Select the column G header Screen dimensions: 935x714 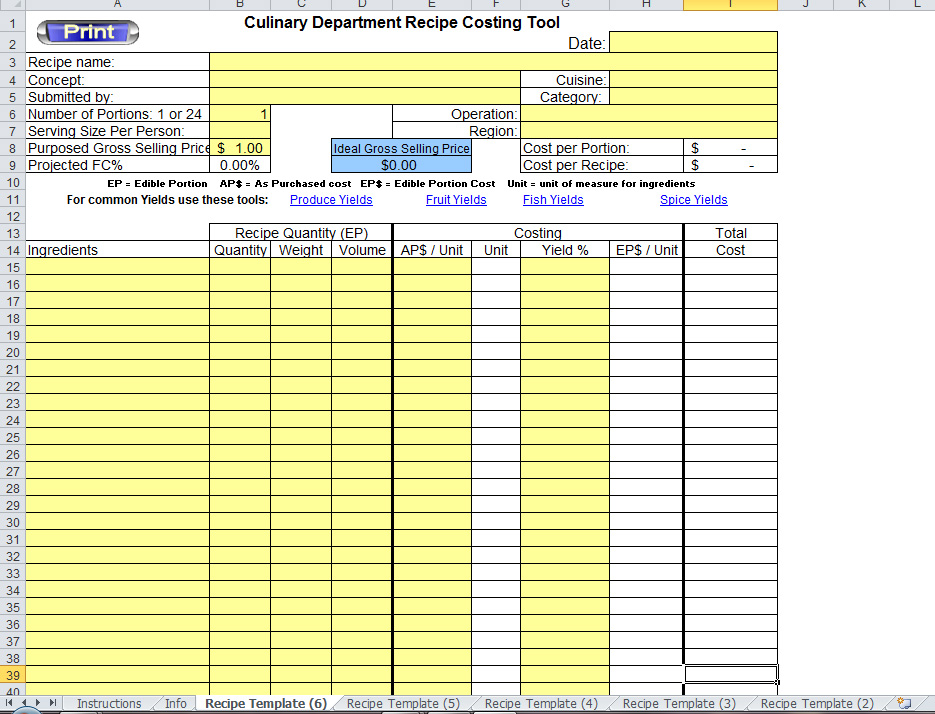564,5
